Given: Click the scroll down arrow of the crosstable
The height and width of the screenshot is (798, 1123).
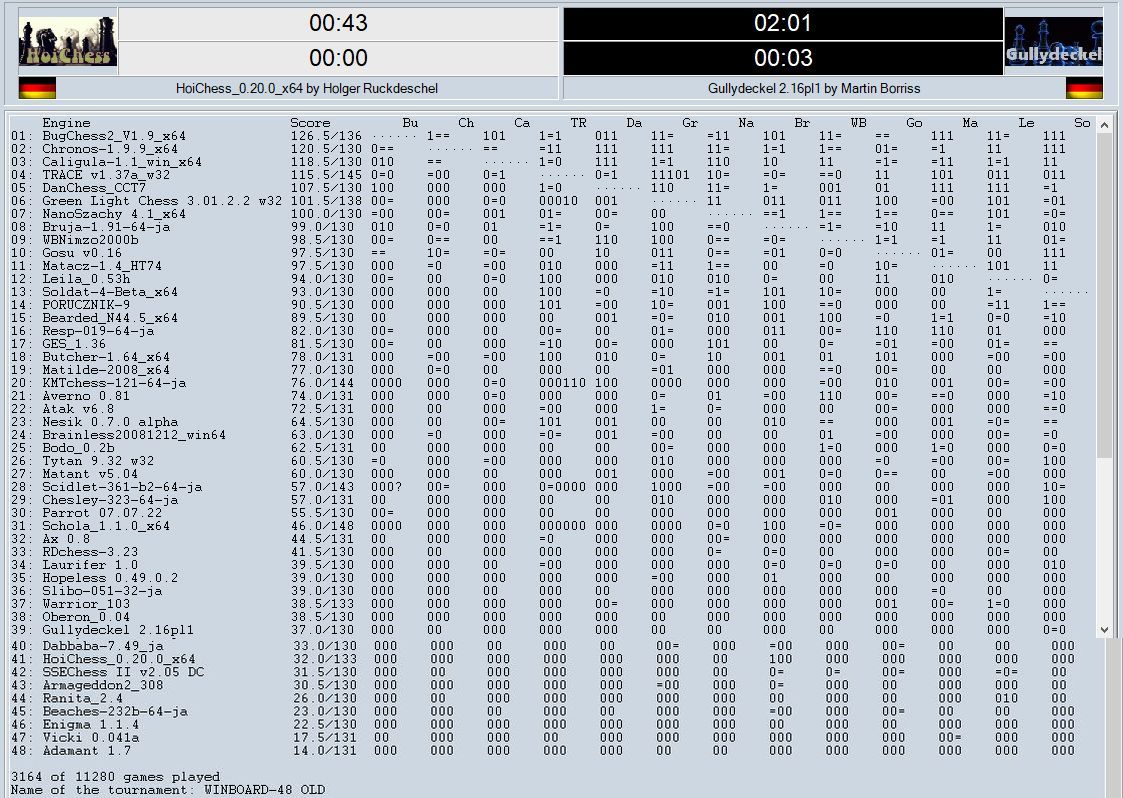Looking at the screenshot, I should click(1104, 630).
